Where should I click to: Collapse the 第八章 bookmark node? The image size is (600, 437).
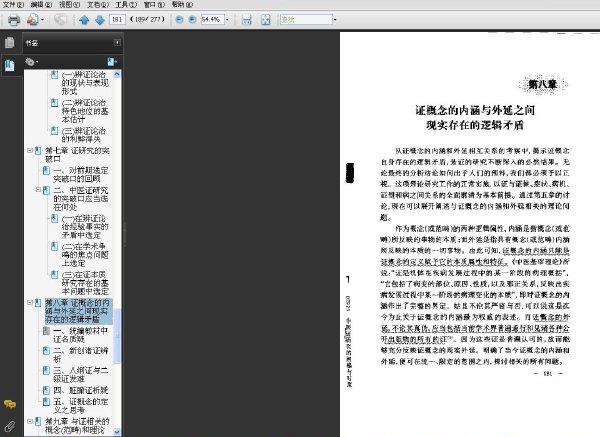[29, 303]
